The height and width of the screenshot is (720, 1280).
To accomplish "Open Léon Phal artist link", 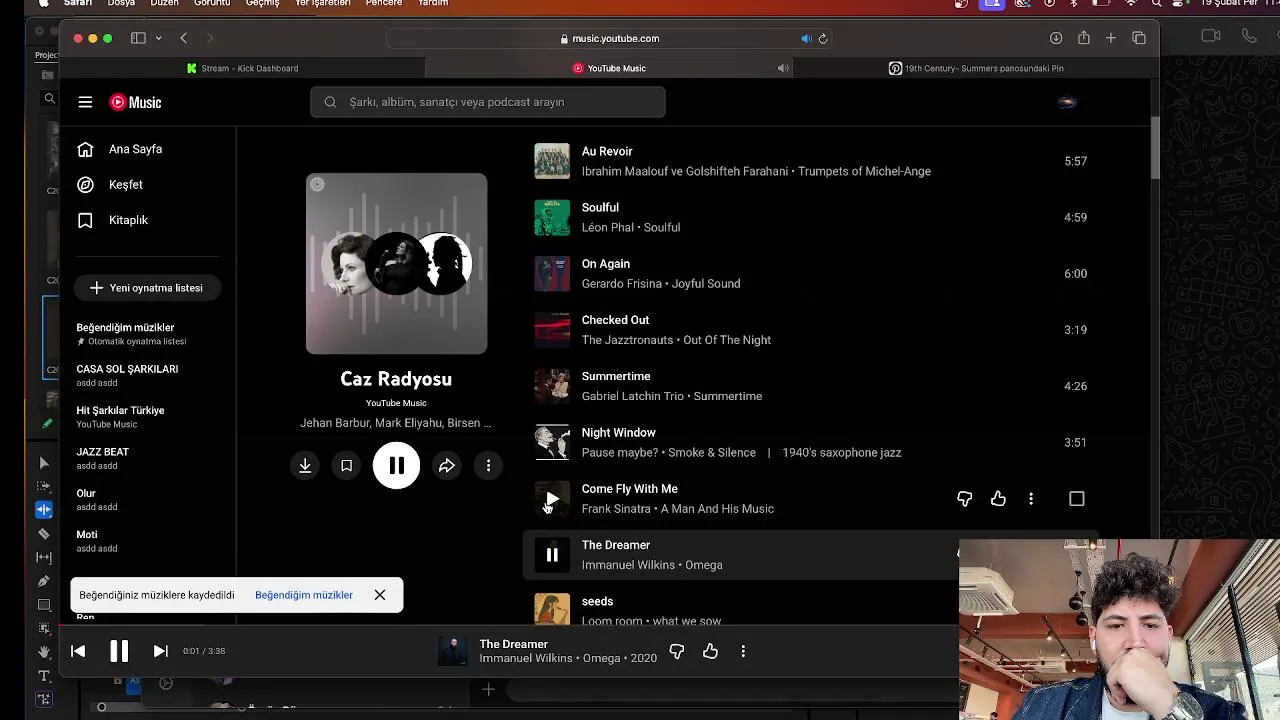I will [x=608, y=227].
